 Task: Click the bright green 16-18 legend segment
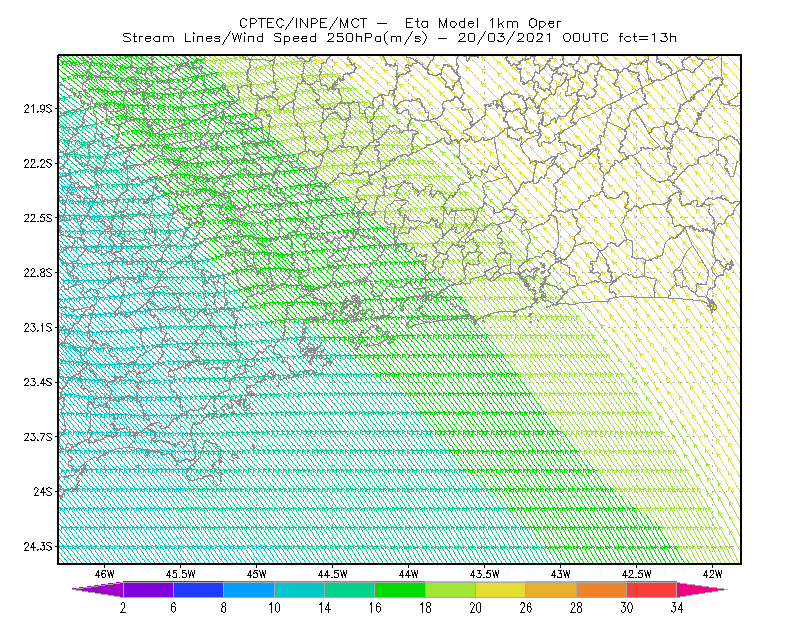pos(400,589)
